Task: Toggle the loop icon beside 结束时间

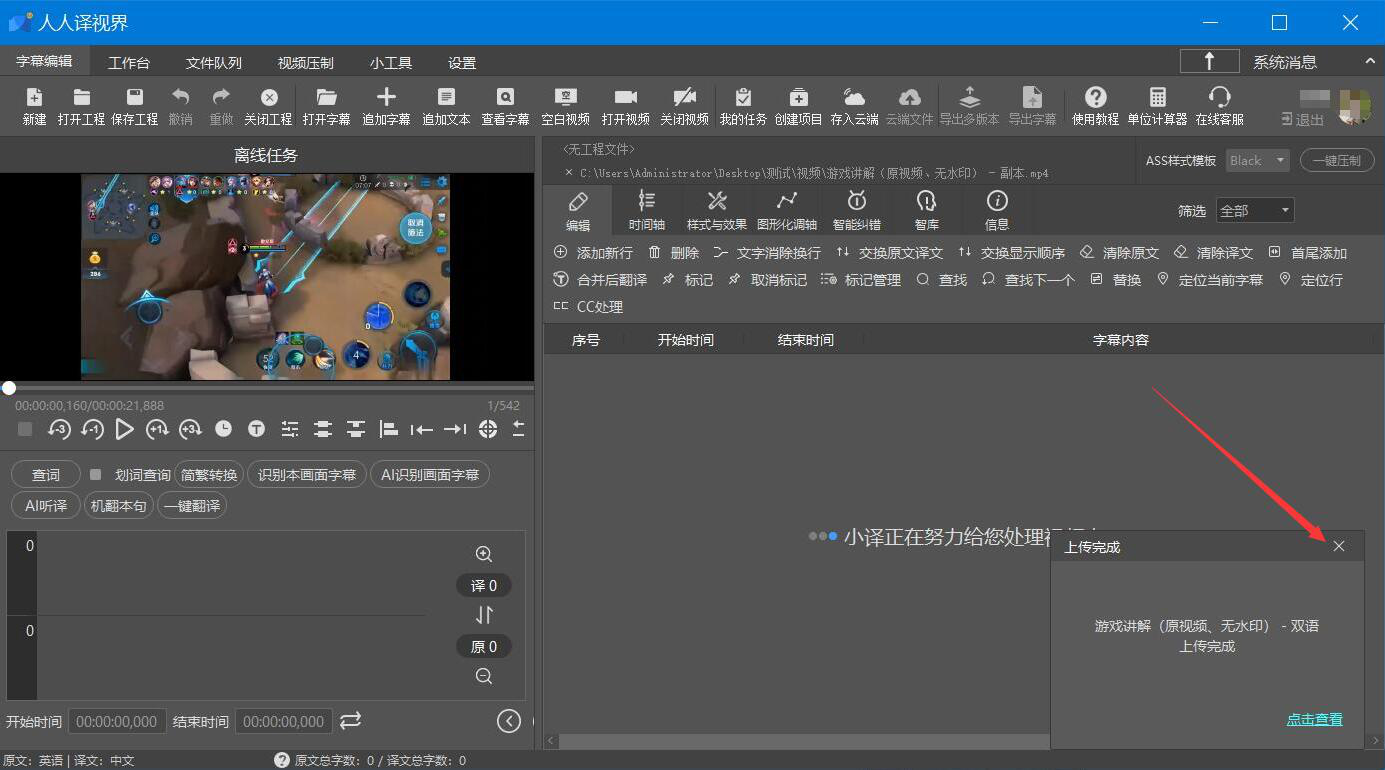Action: [x=350, y=721]
